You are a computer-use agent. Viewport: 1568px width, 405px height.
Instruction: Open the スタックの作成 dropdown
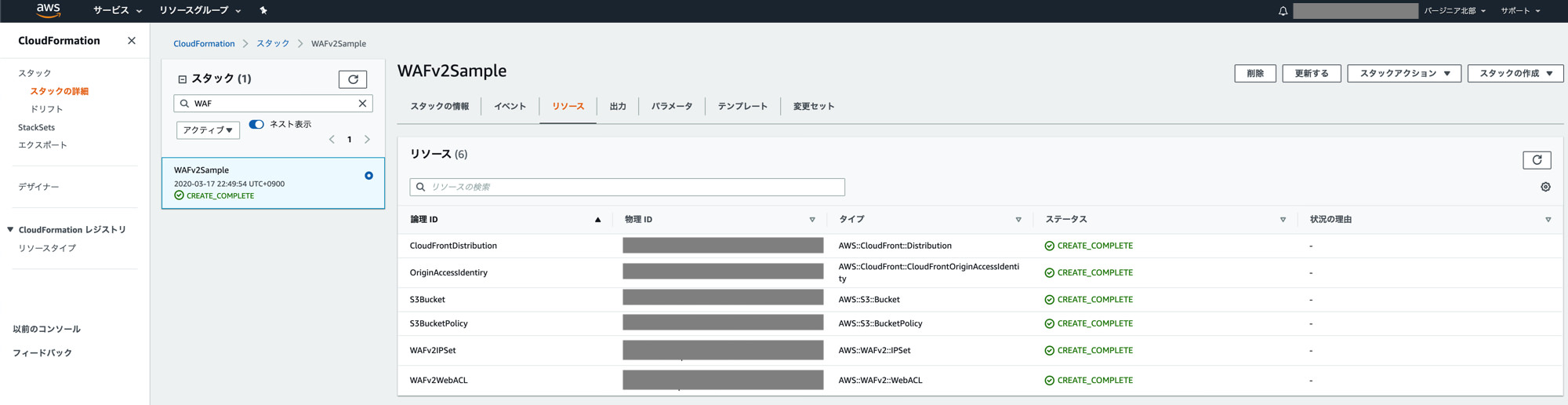pos(1515,73)
